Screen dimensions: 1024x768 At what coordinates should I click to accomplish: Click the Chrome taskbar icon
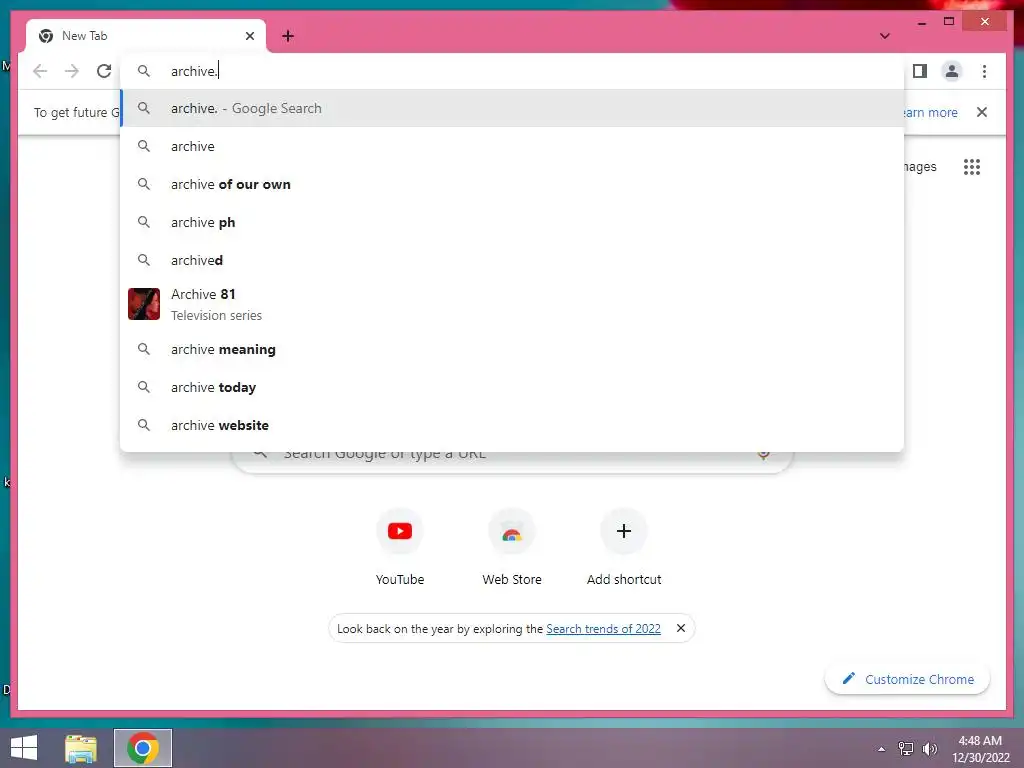(x=143, y=748)
